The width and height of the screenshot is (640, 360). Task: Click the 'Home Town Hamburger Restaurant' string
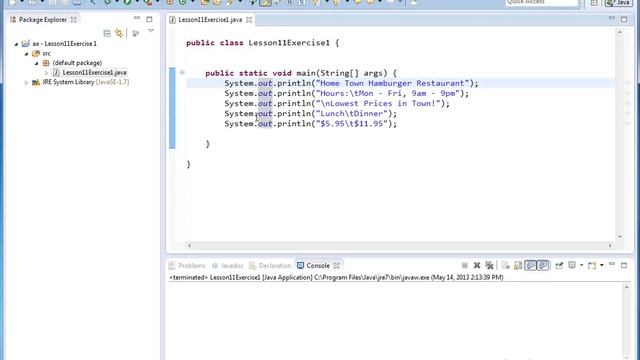point(392,83)
